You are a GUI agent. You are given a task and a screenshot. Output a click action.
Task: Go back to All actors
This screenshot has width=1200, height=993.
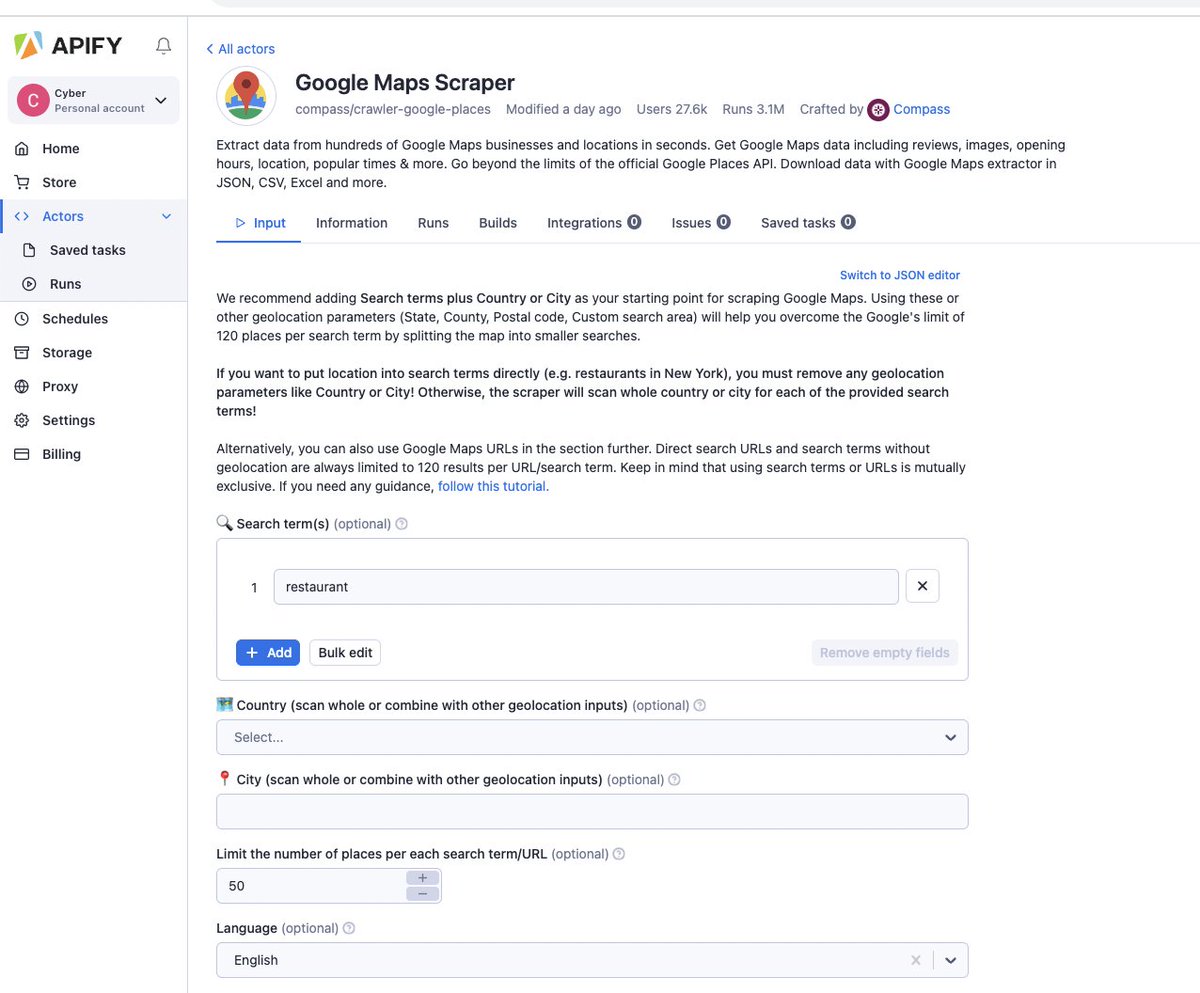click(x=240, y=49)
